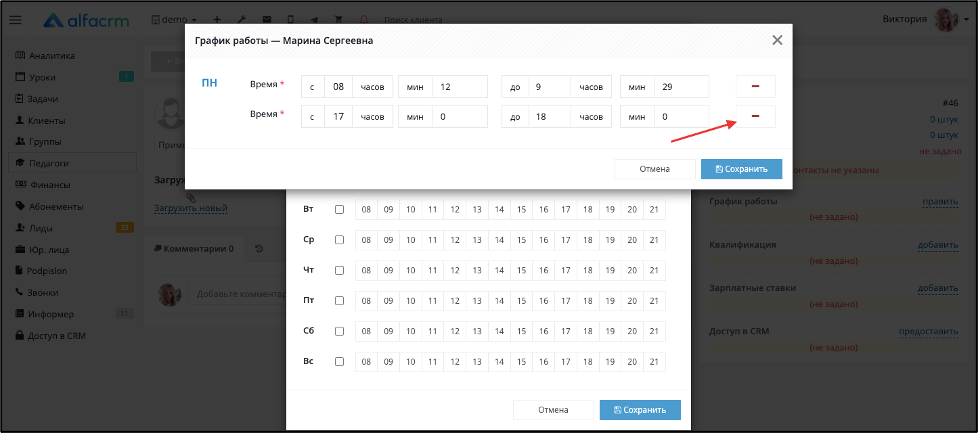
Task: Remove the 08–9 time row with minus button
Action: tap(755, 87)
